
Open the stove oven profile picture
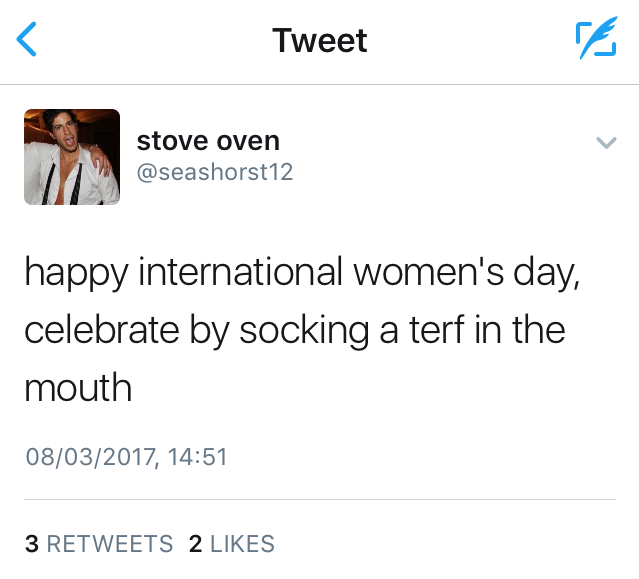(72, 157)
